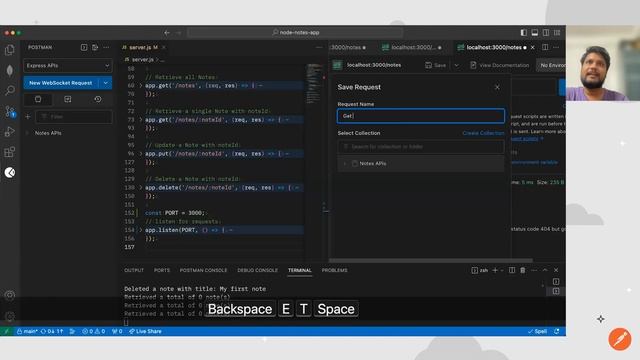Viewport: 640px width, 360px height.
Task: Open Accounts icon at bottom of activity bar
Action: coord(10,295)
